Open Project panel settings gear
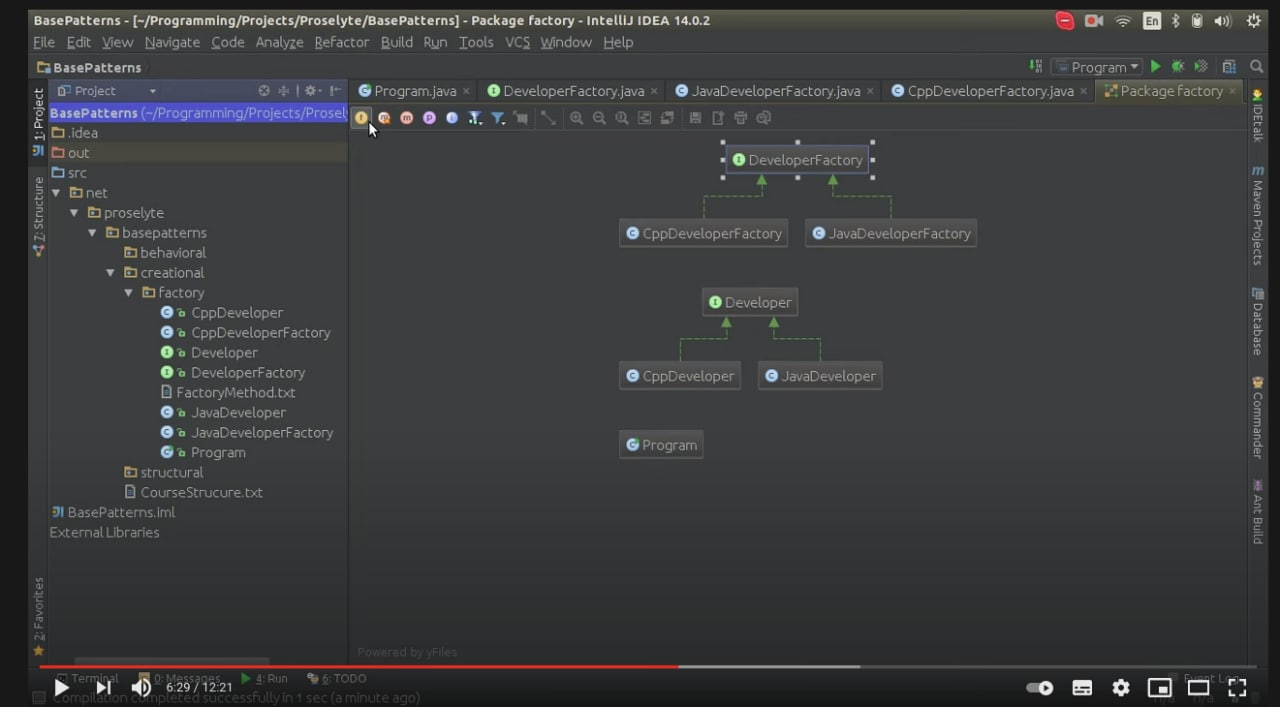 (x=311, y=91)
